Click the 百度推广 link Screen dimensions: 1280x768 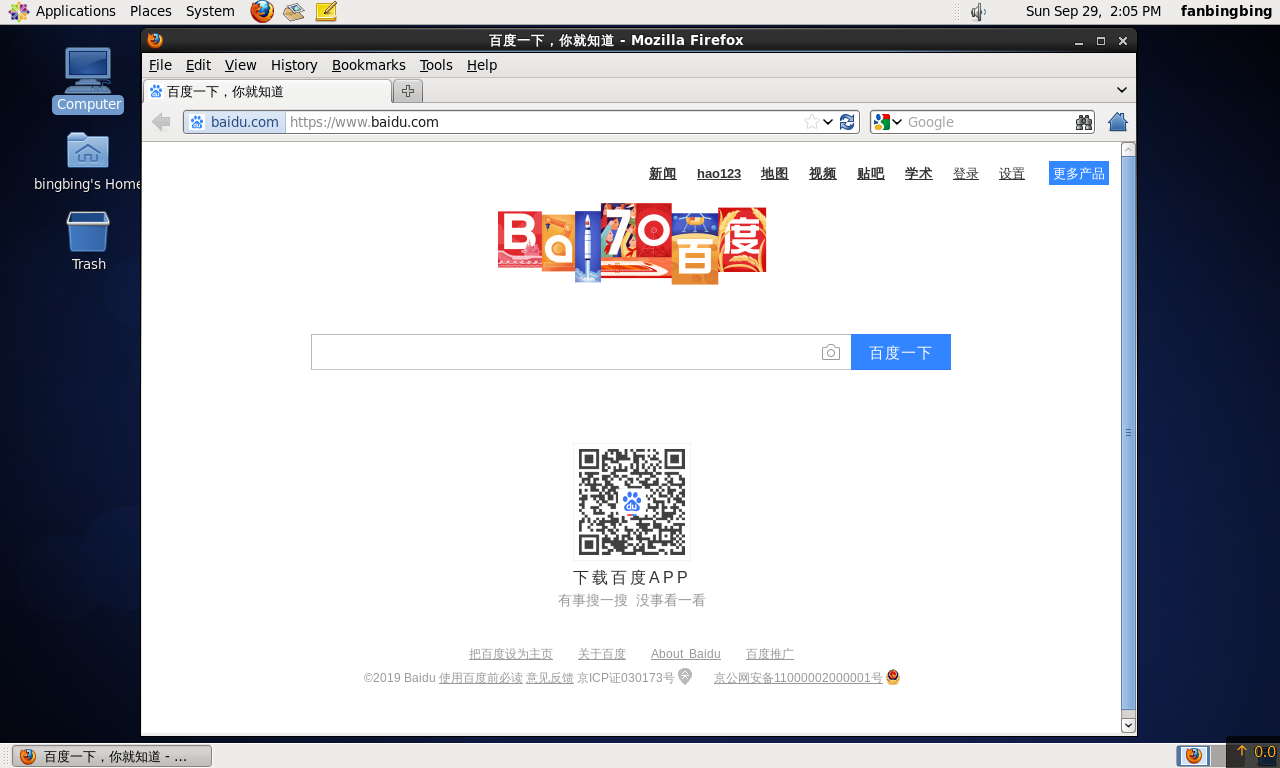pyautogui.click(x=770, y=654)
